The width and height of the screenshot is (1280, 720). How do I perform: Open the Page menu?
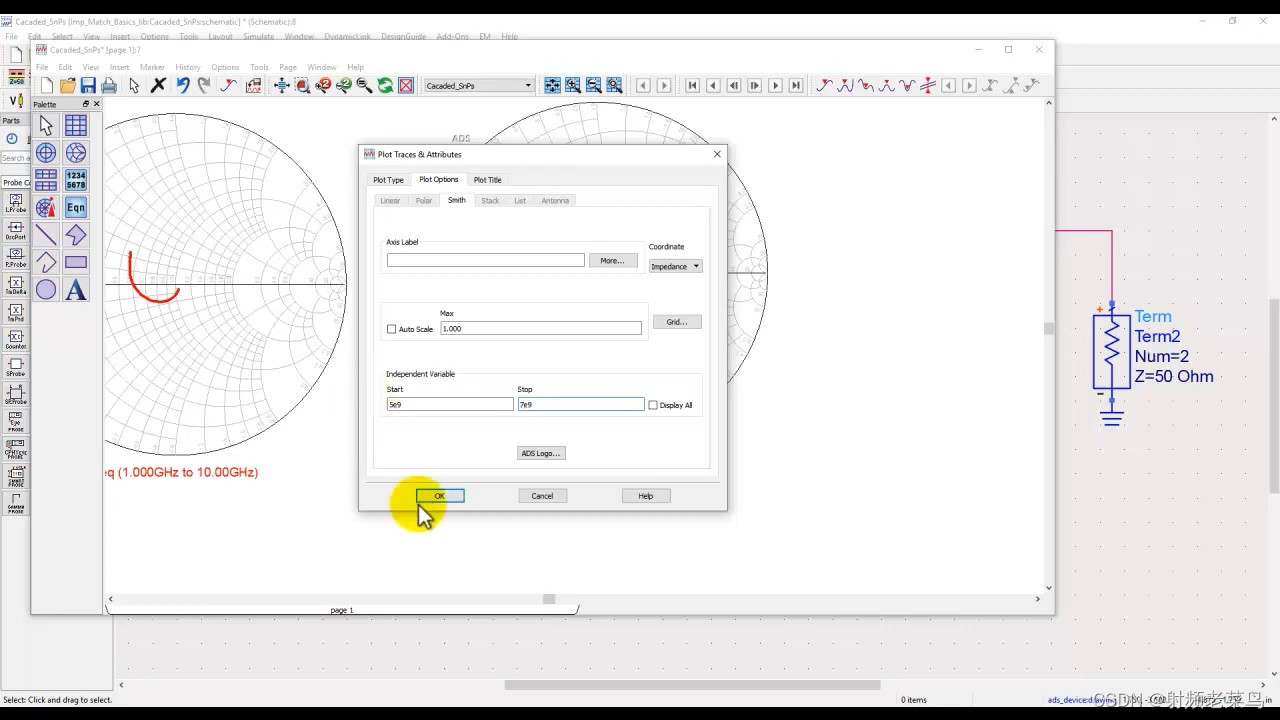[x=288, y=67]
